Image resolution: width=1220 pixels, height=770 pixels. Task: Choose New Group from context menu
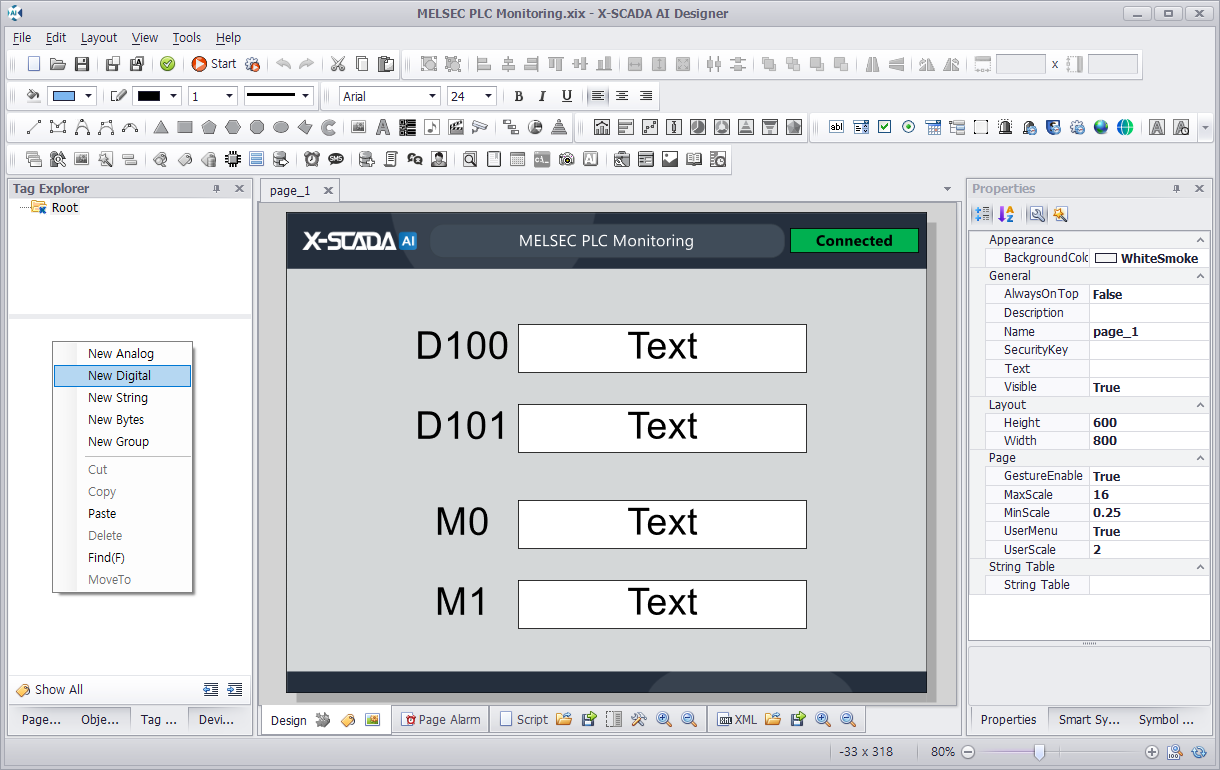click(122, 442)
